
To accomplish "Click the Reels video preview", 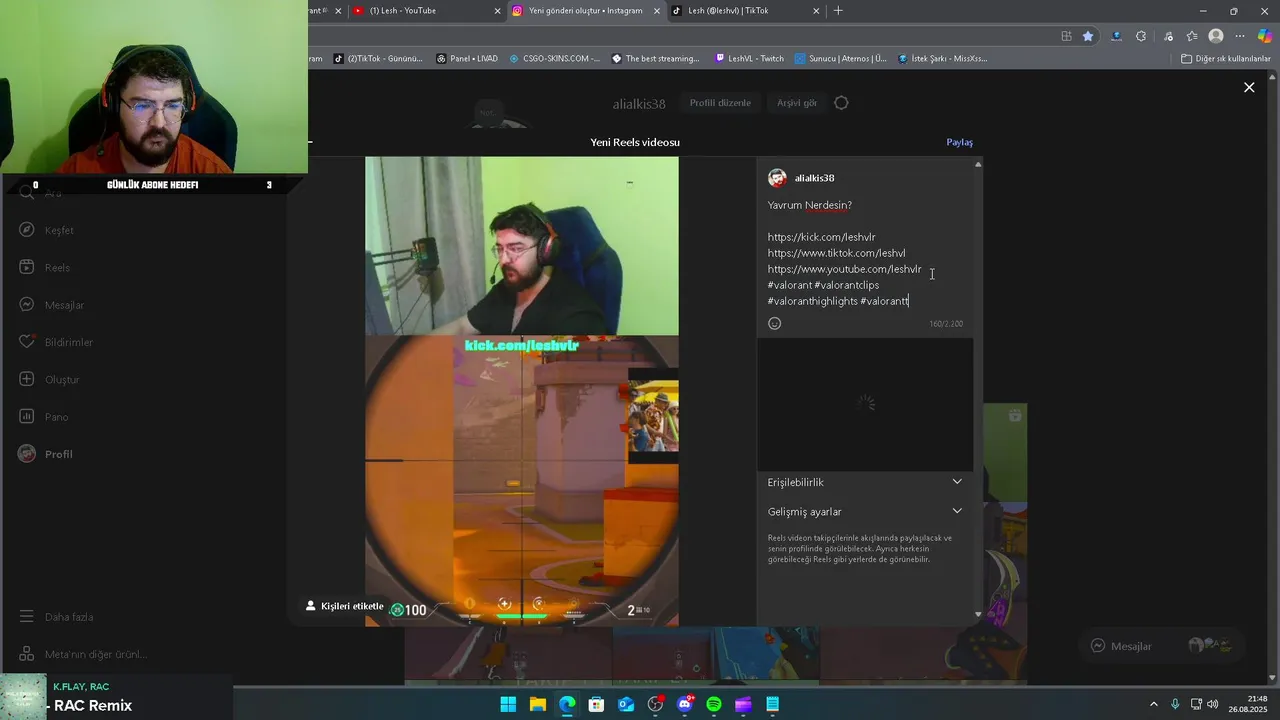I will [522, 392].
